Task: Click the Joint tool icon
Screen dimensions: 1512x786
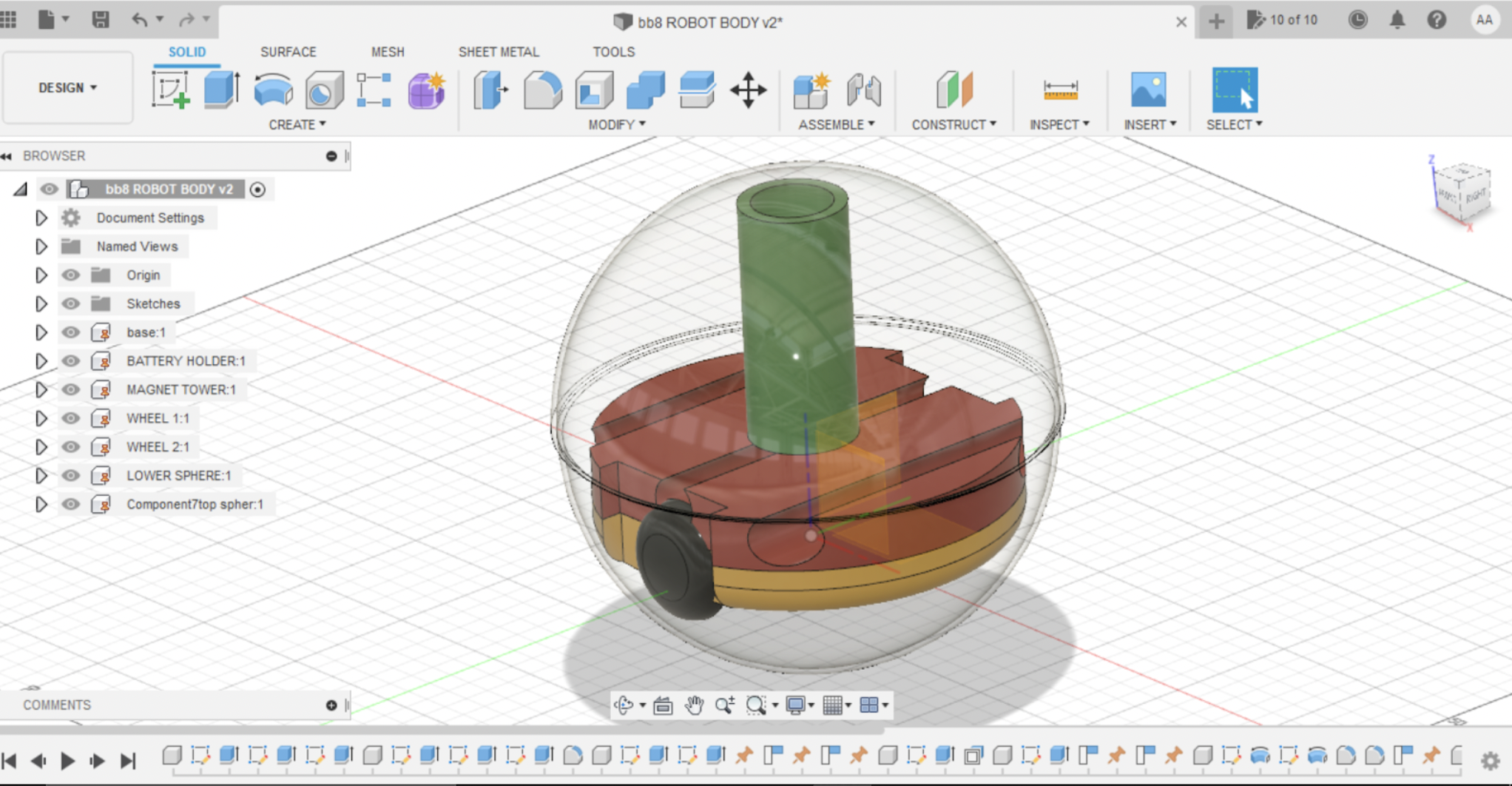Action: pos(863,90)
